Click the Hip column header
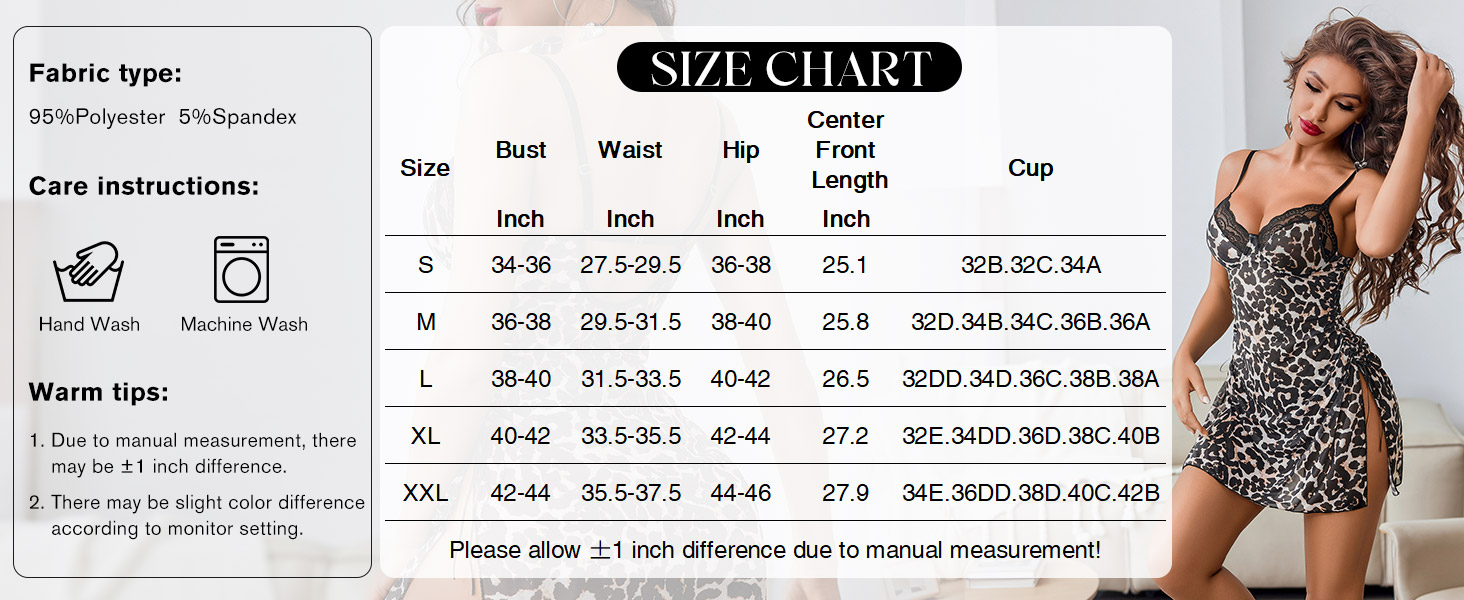 [x=740, y=150]
